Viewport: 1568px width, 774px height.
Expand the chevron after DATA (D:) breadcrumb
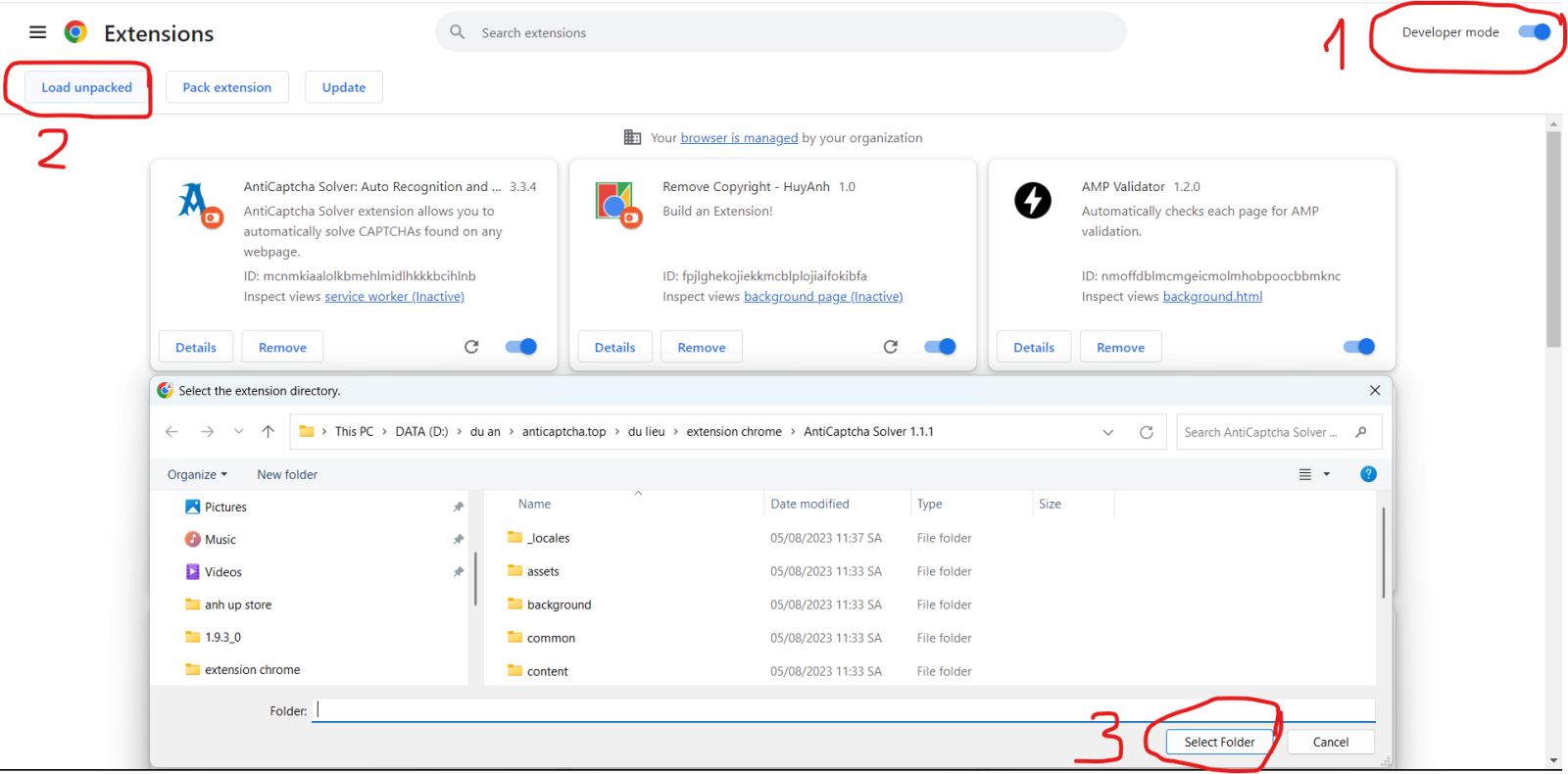tap(459, 431)
